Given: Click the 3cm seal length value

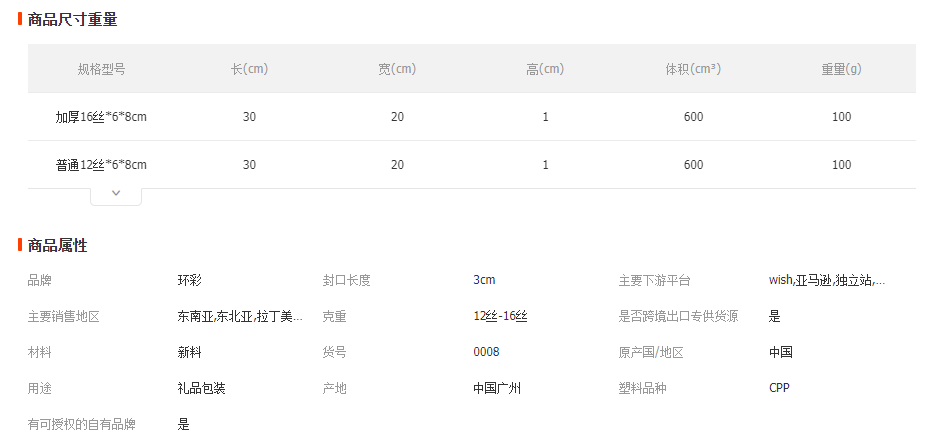Looking at the screenshot, I should [484, 280].
